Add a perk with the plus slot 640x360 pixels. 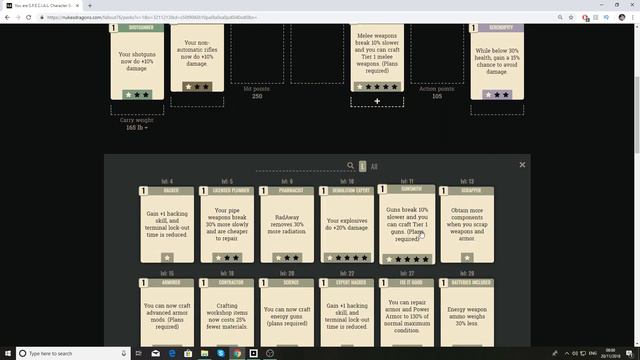pyautogui.click(x=377, y=101)
